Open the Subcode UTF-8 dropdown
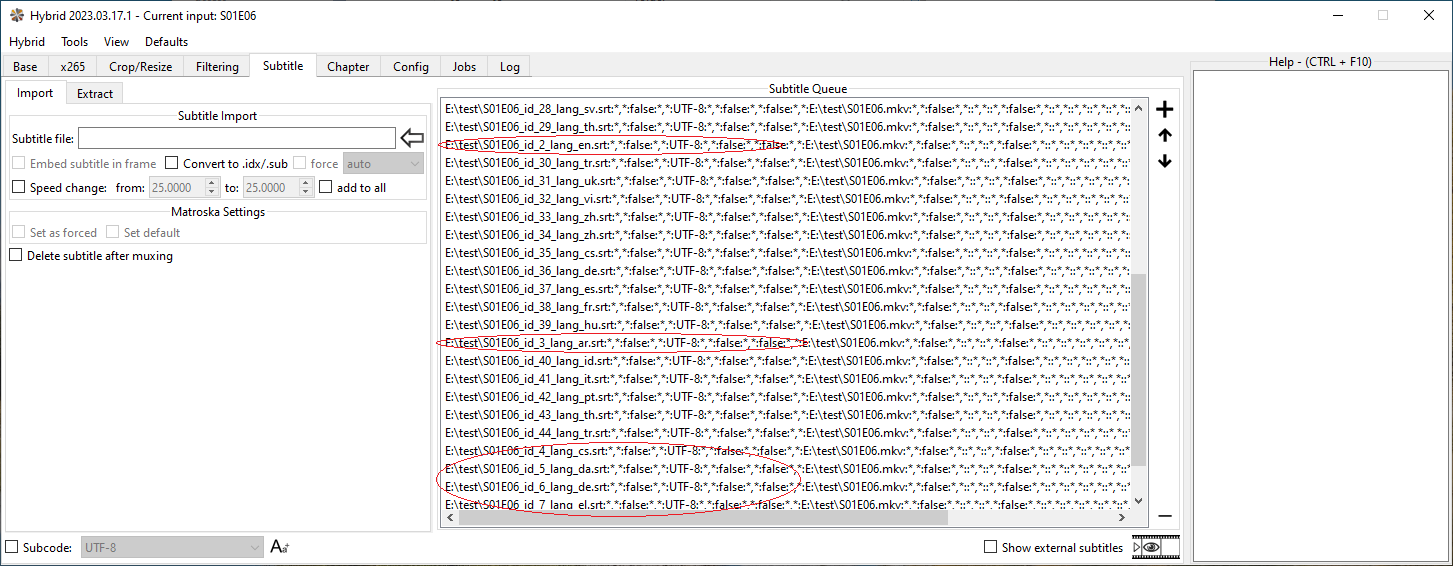 (x=171, y=547)
